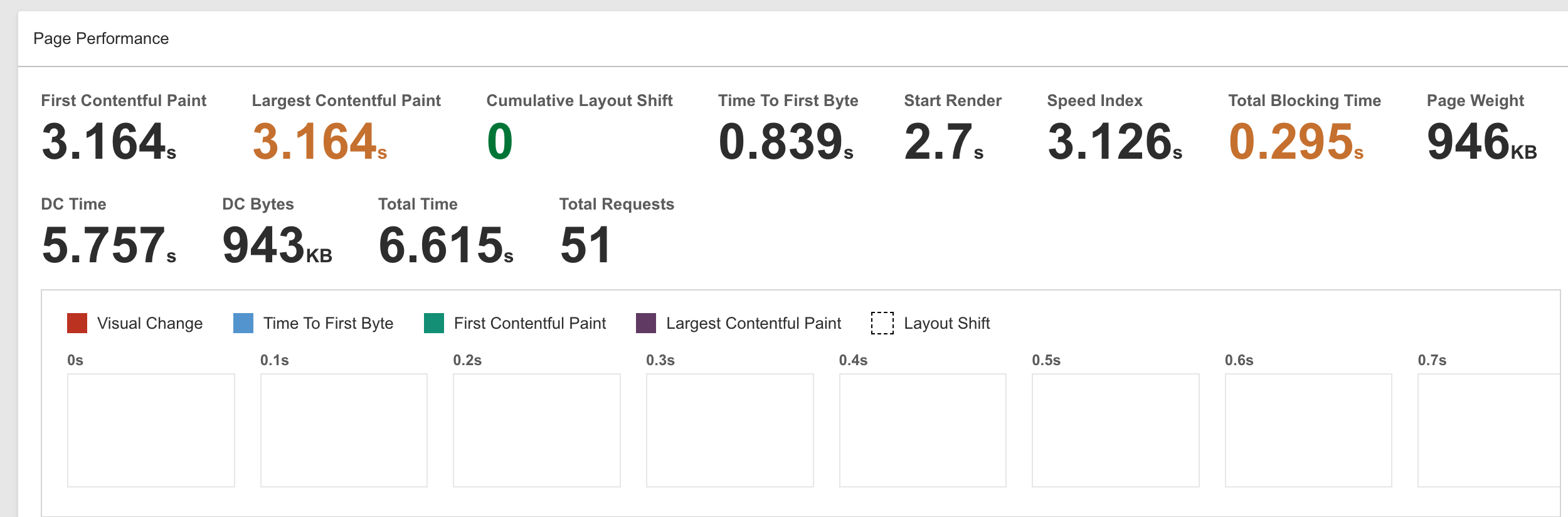Click the green First Contentful Paint swatch
Image resolution: width=1568 pixels, height=517 pixels.
433,323
